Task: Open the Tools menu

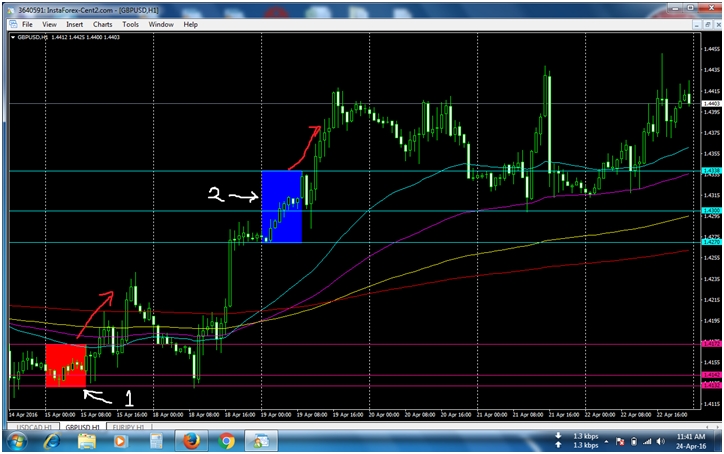Action: pyautogui.click(x=130, y=24)
